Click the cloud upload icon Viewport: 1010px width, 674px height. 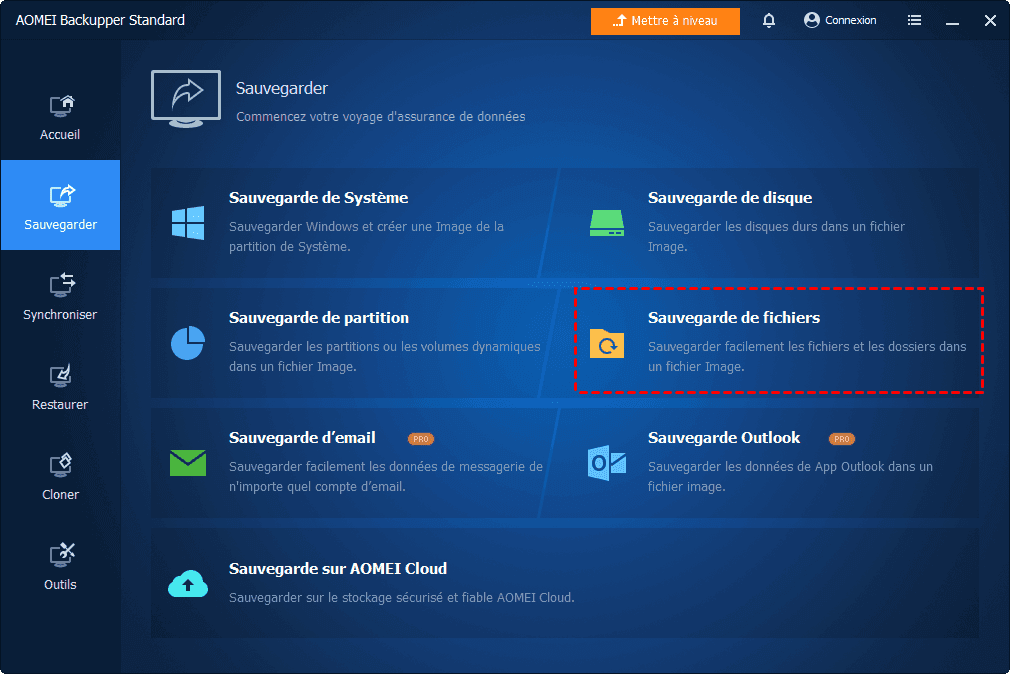coord(188,584)
